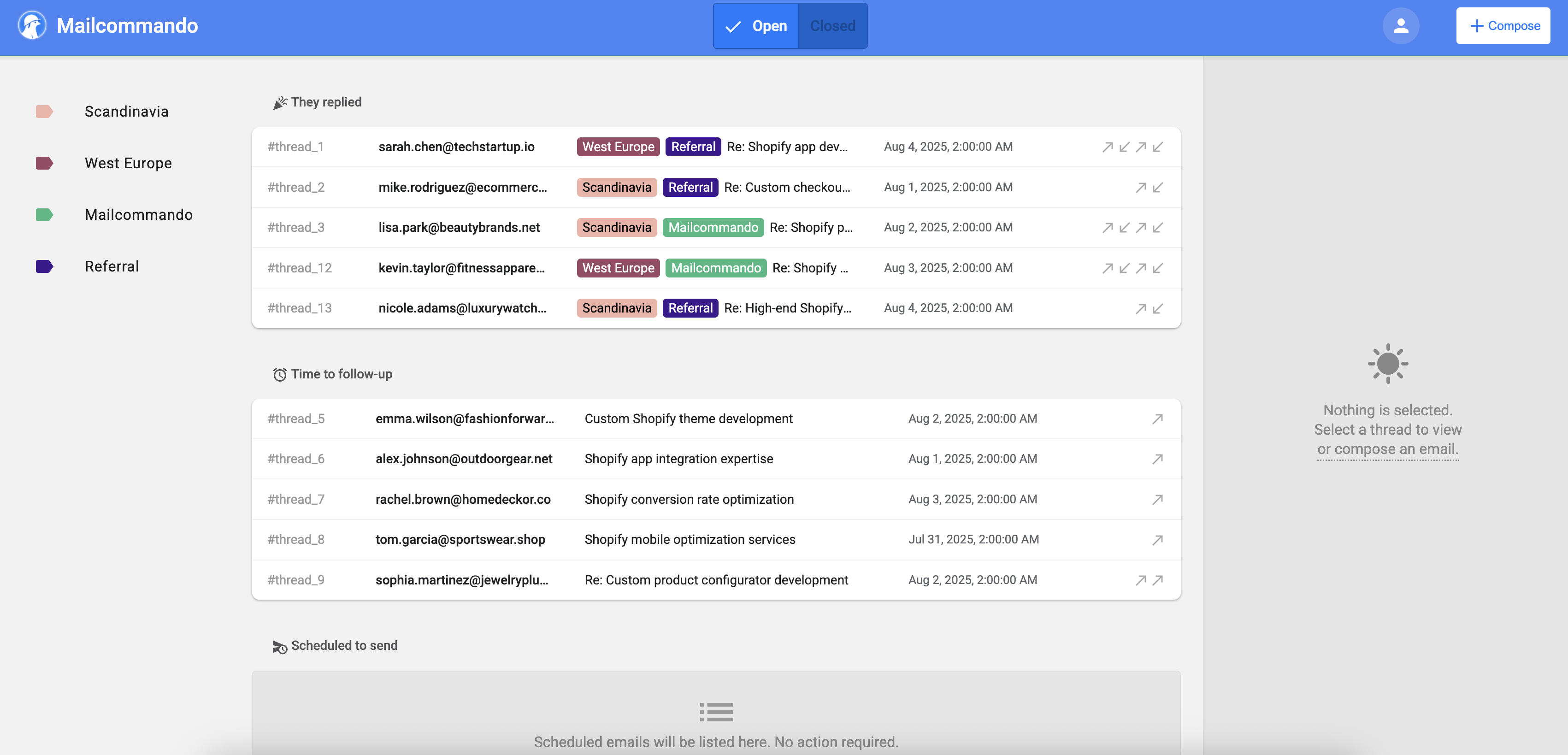Switch to the Open threads view
The image size is (1568, 755).
pyautogui.click(x=756, y=25)
